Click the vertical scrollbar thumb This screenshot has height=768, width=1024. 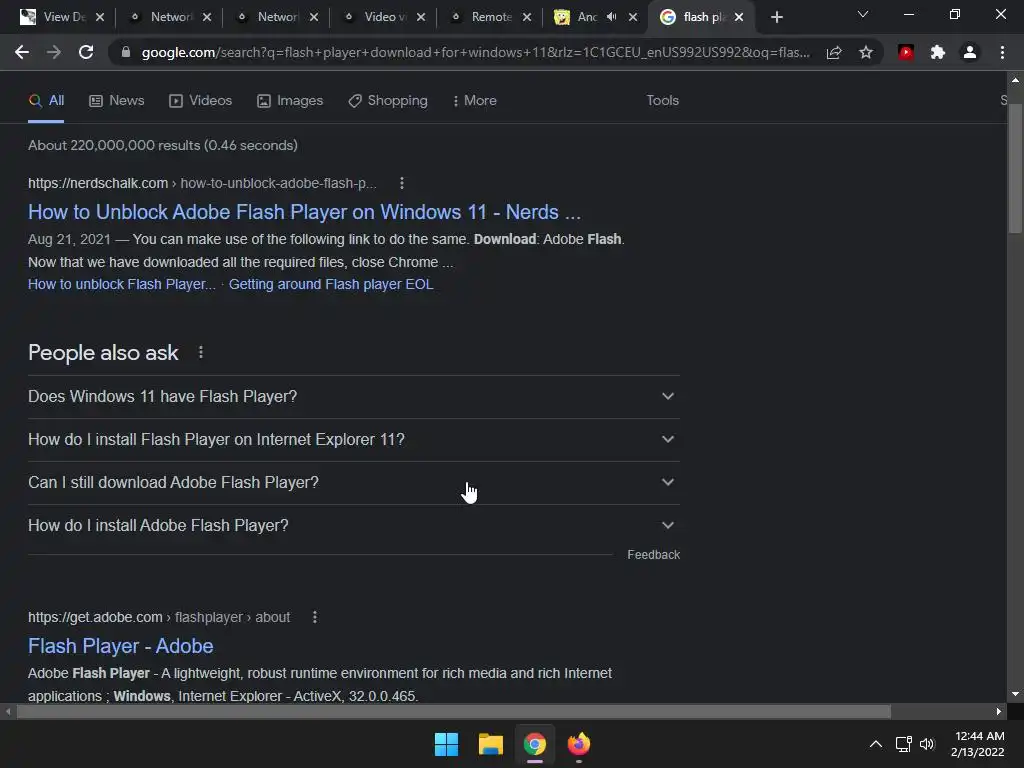tap(1015, 168)
